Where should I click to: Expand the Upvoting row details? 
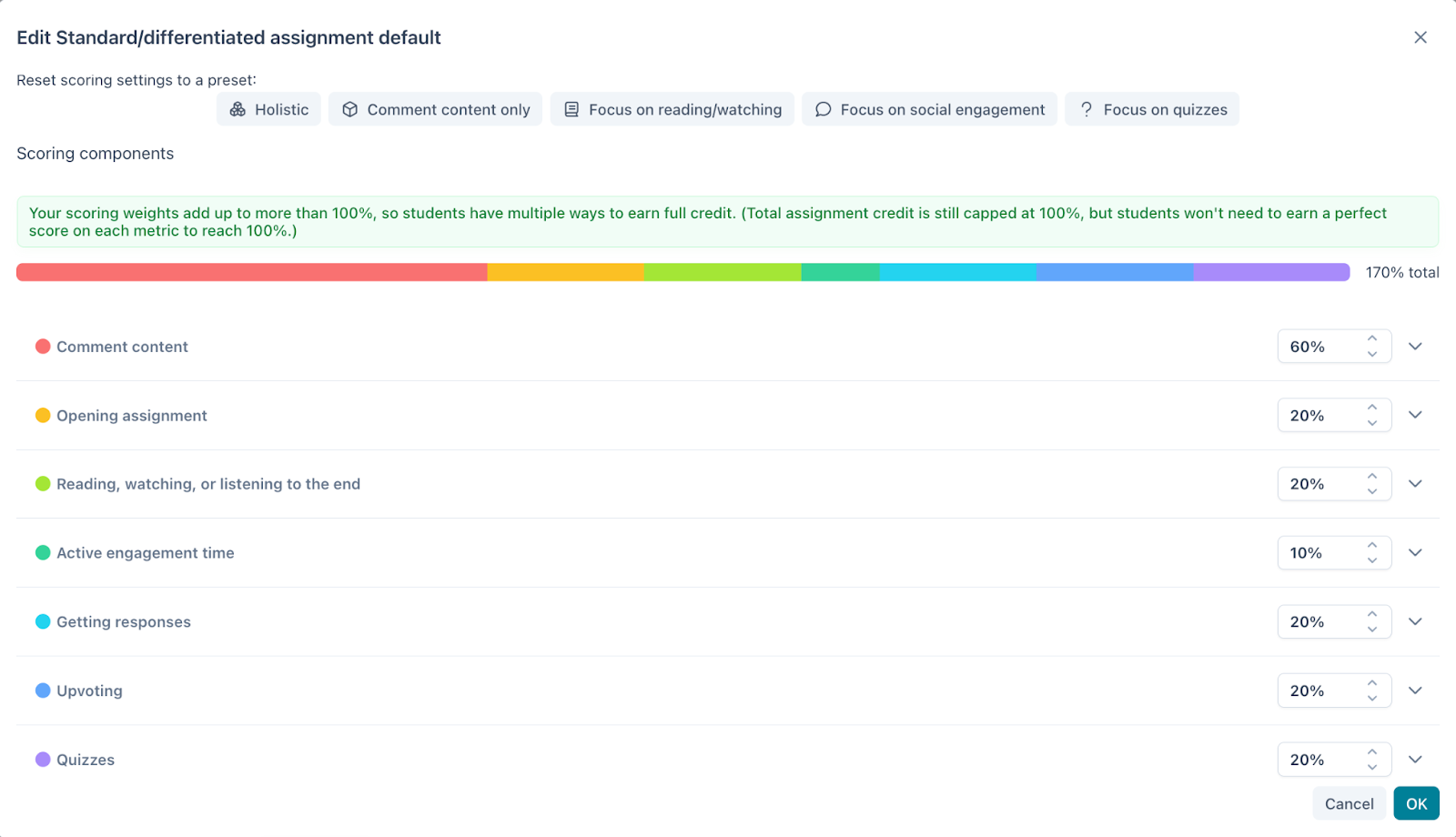coord(1415,691)
